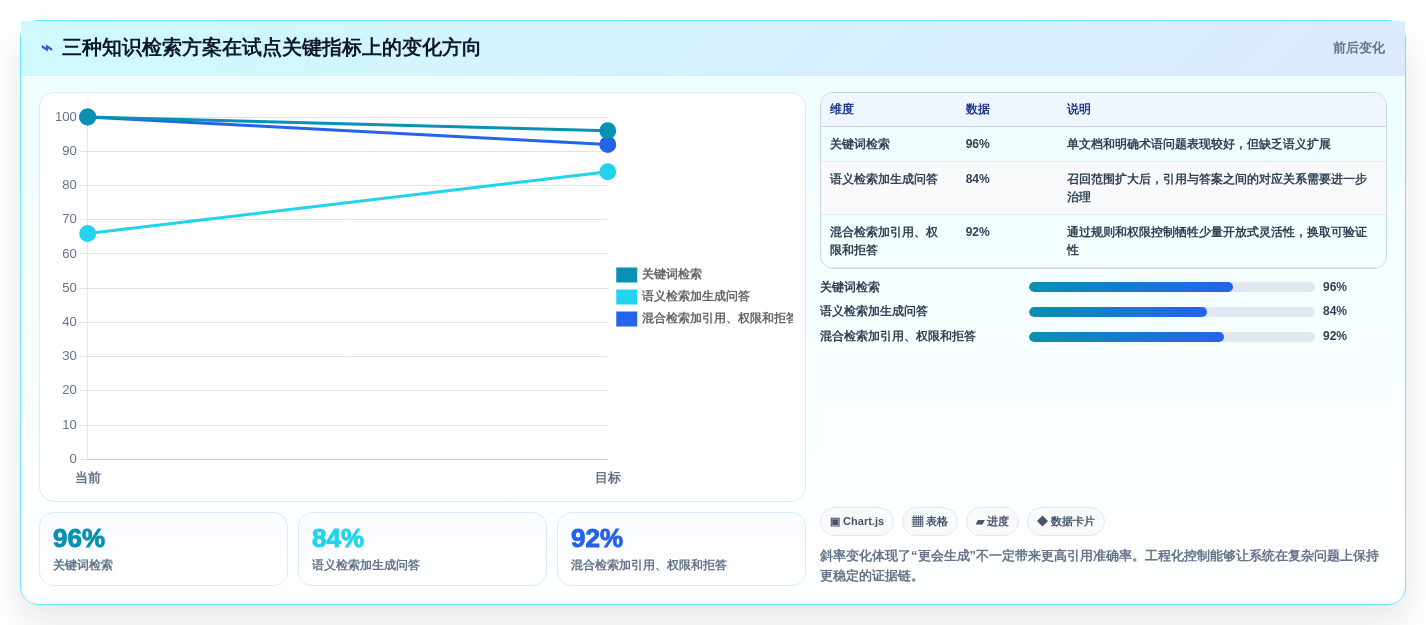This screenshot has height=625, width=1426.
Task: Click the 92% label beside progress bar
Action: coord(1335,337)
